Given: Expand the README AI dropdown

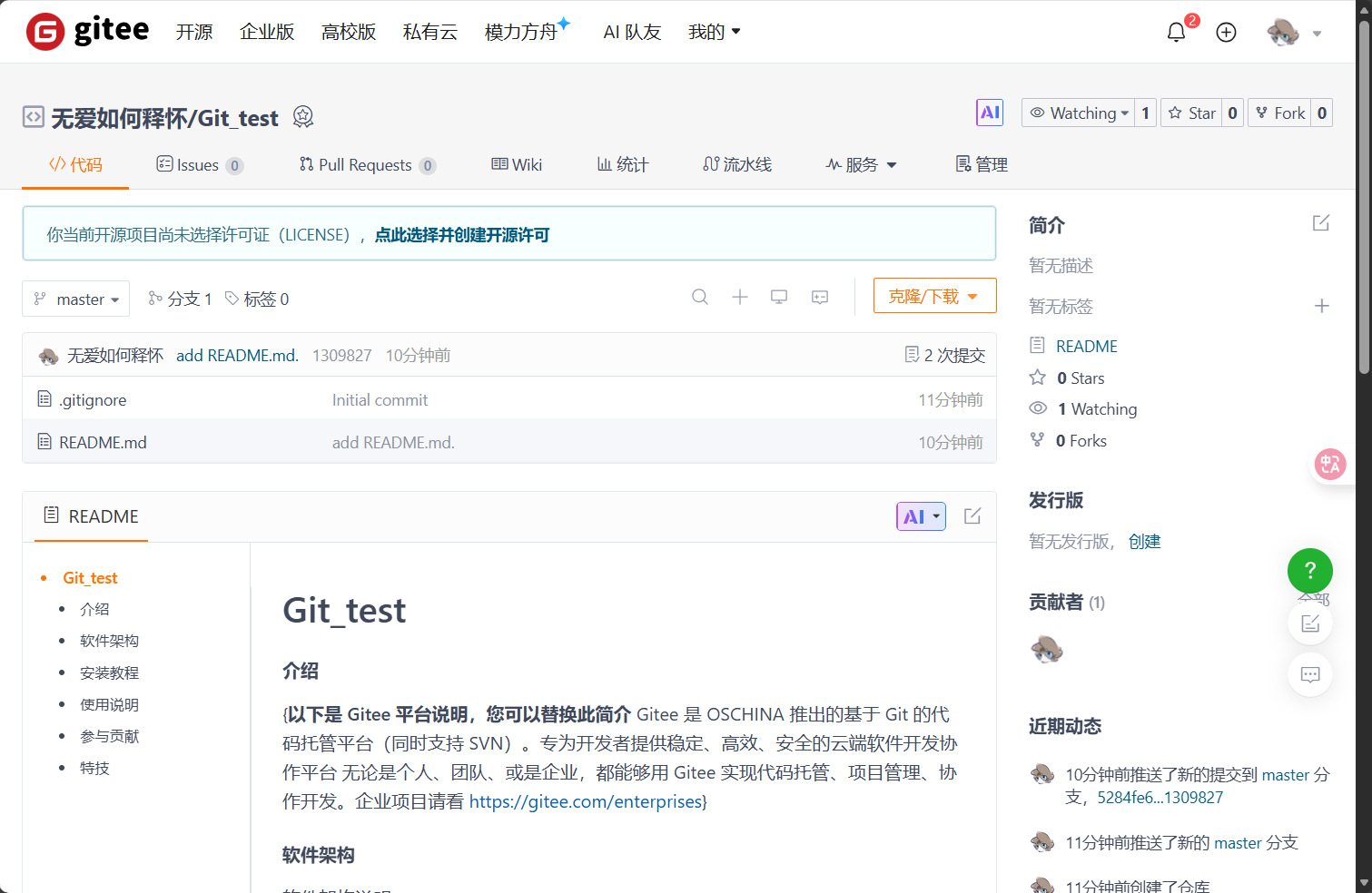Looking at the screenshot, I should (x=921, y=516).
